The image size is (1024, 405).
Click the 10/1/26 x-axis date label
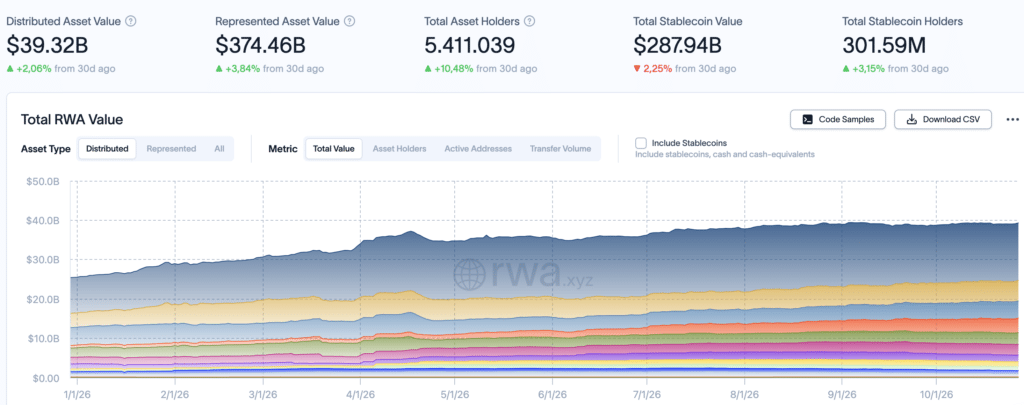[x=936, y=395]
